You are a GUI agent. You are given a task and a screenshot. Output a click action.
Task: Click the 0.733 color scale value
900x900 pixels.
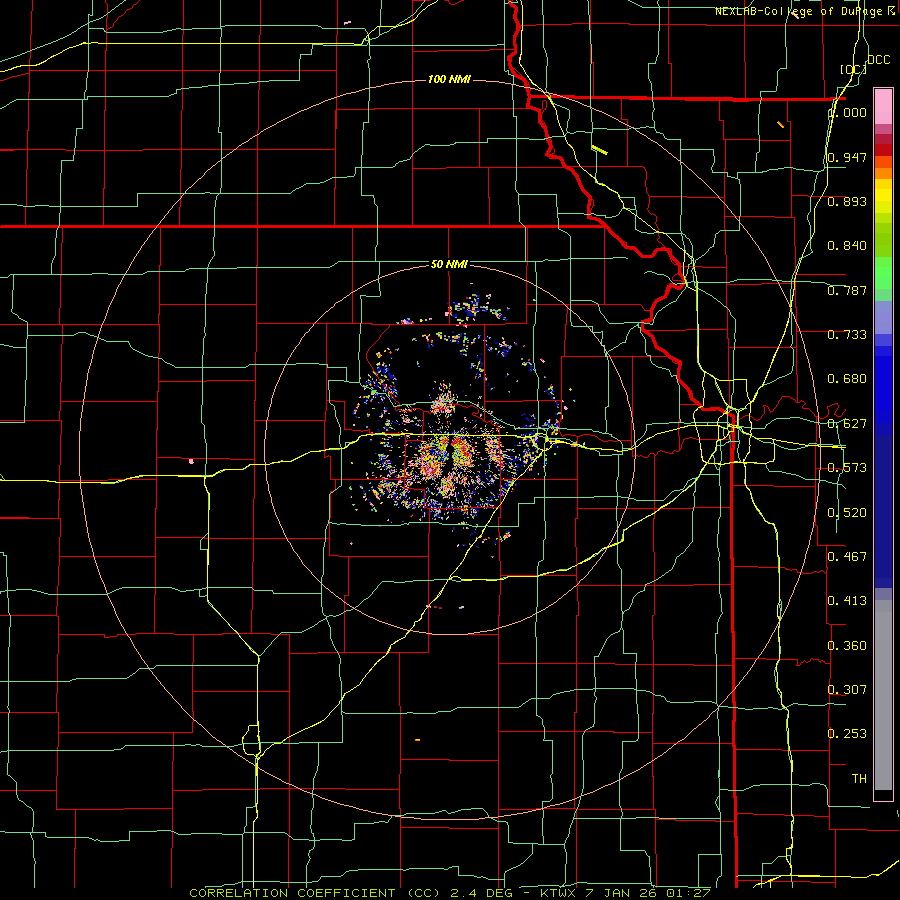click(x=847, y=335)
